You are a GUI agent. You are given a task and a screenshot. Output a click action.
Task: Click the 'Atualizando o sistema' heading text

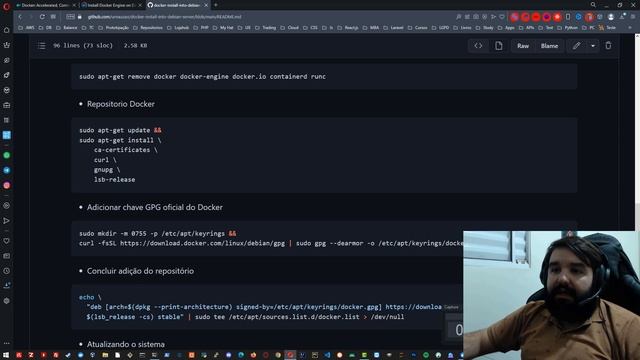pyautogui.click(x=126, y=344)
